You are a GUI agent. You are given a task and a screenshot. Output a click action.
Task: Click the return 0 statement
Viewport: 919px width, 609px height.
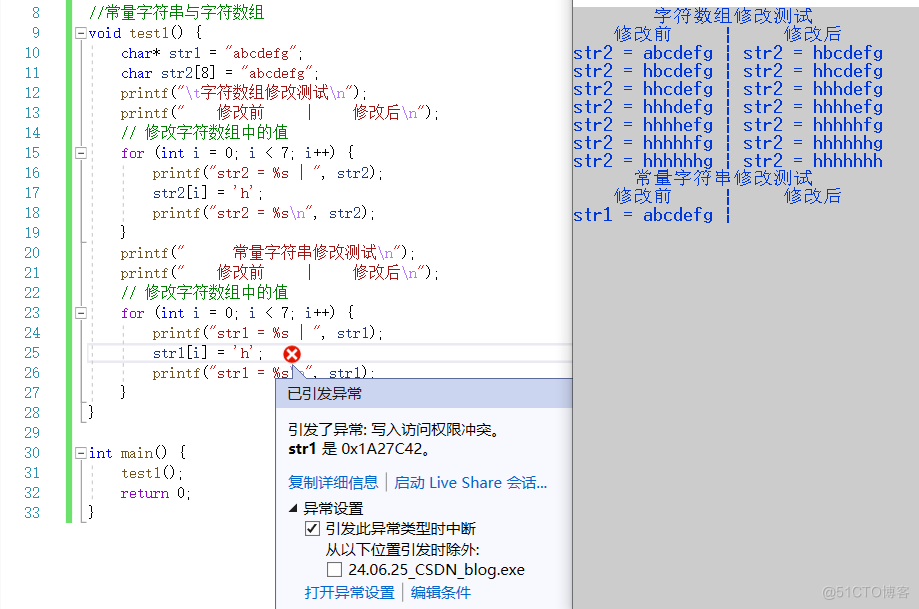[x=155, y=494]
